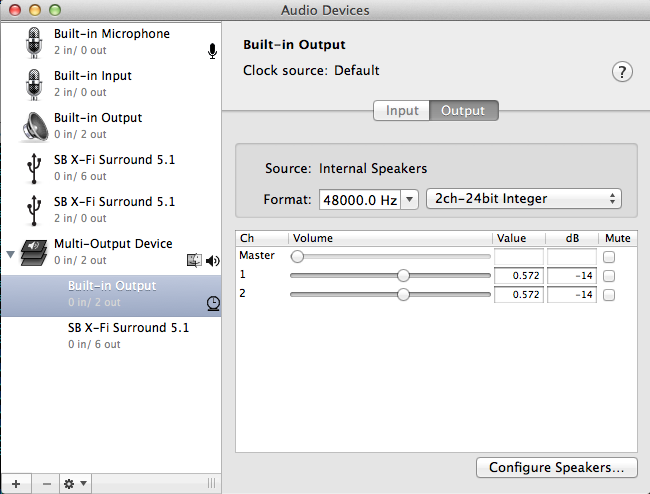Click the Built-in Output speaker icon
This screenshot has height=494, width=650.
33,126
